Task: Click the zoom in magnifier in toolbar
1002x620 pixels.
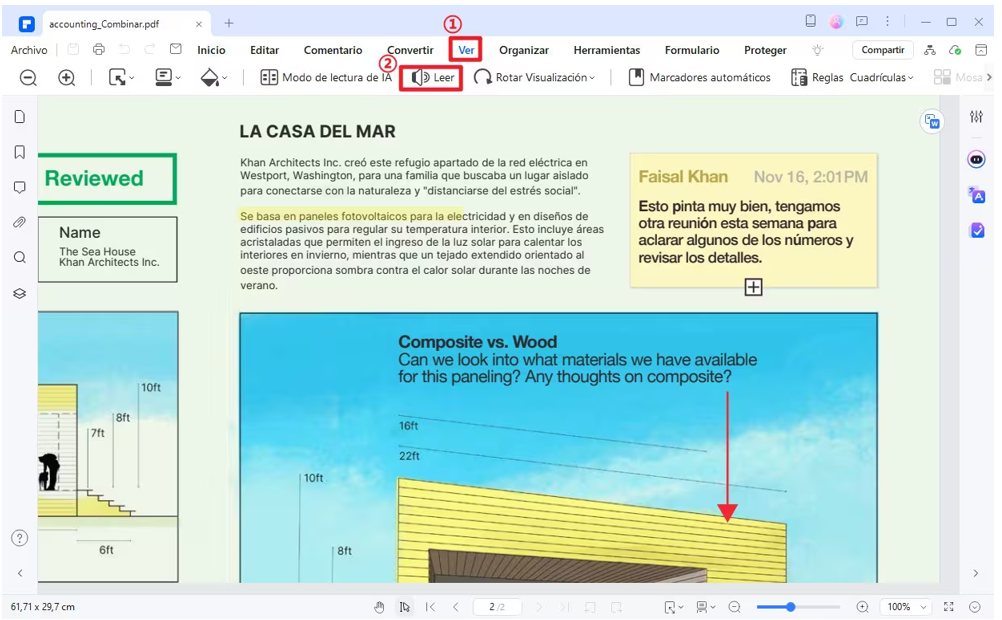Action: point(67,78)
